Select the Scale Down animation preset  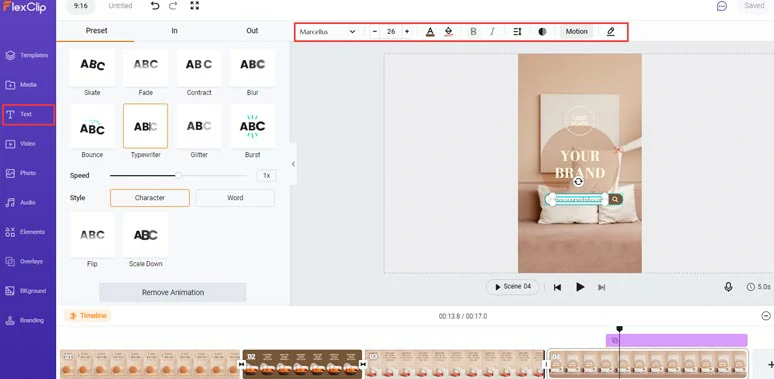146,236
